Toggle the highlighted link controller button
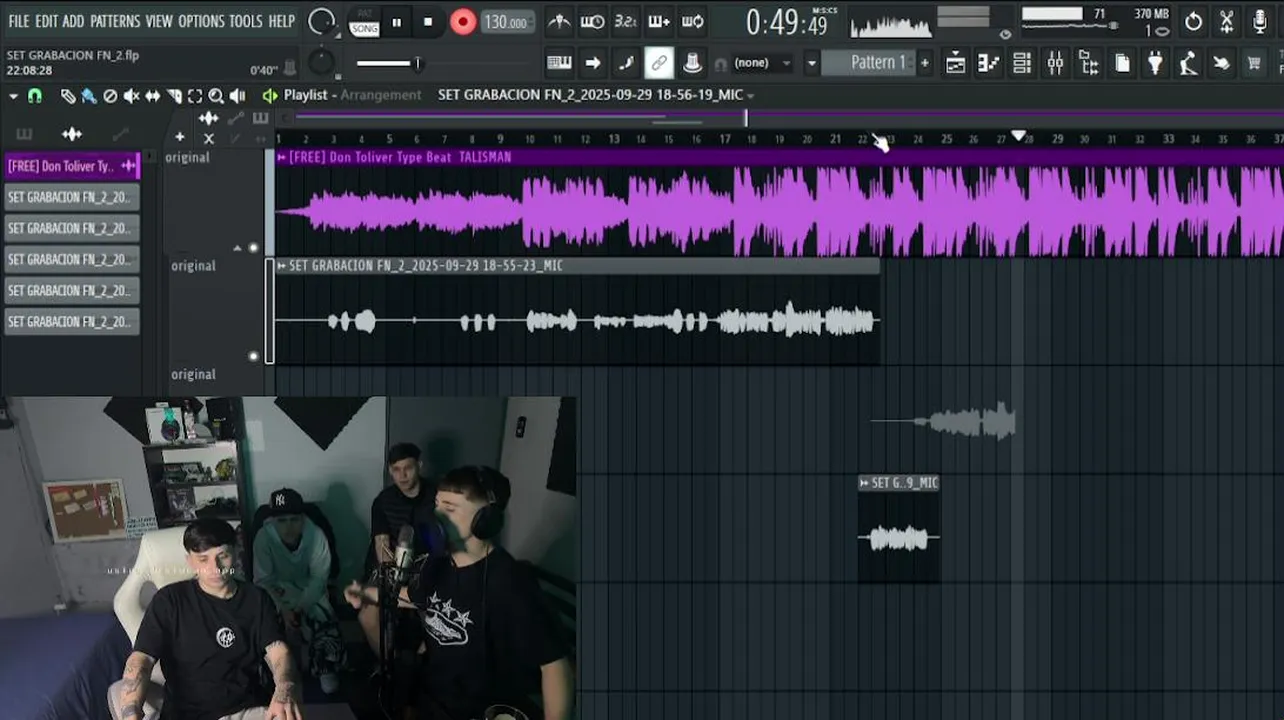This screenshot has height=720, width=1284. [x=659, y=63]
